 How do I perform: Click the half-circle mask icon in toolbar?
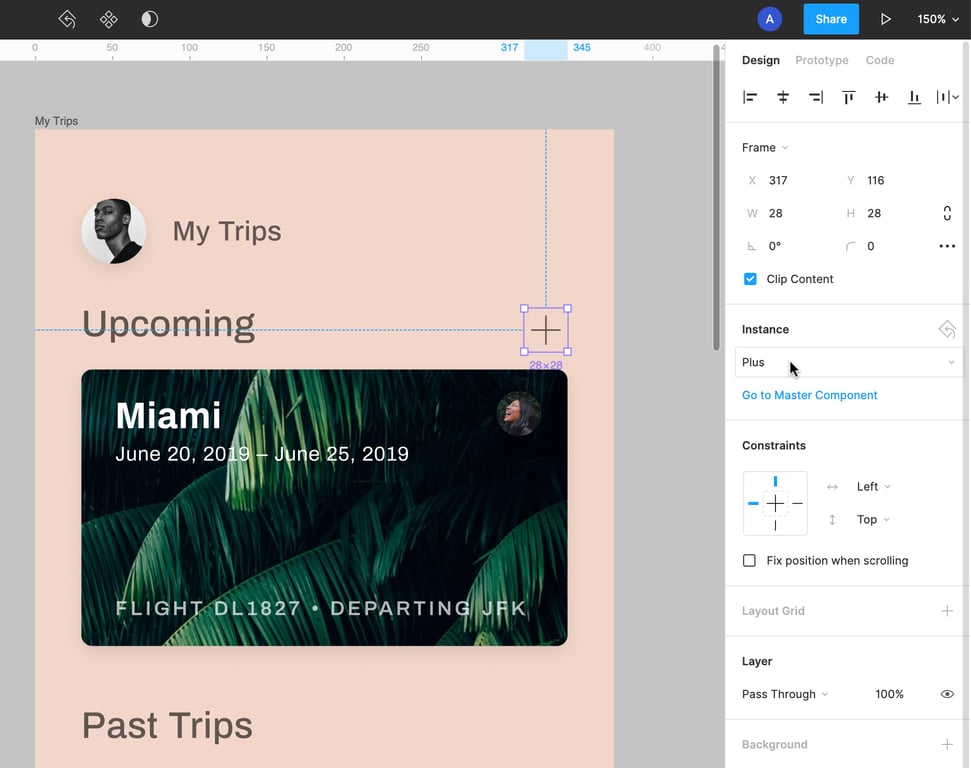(149, 19)
